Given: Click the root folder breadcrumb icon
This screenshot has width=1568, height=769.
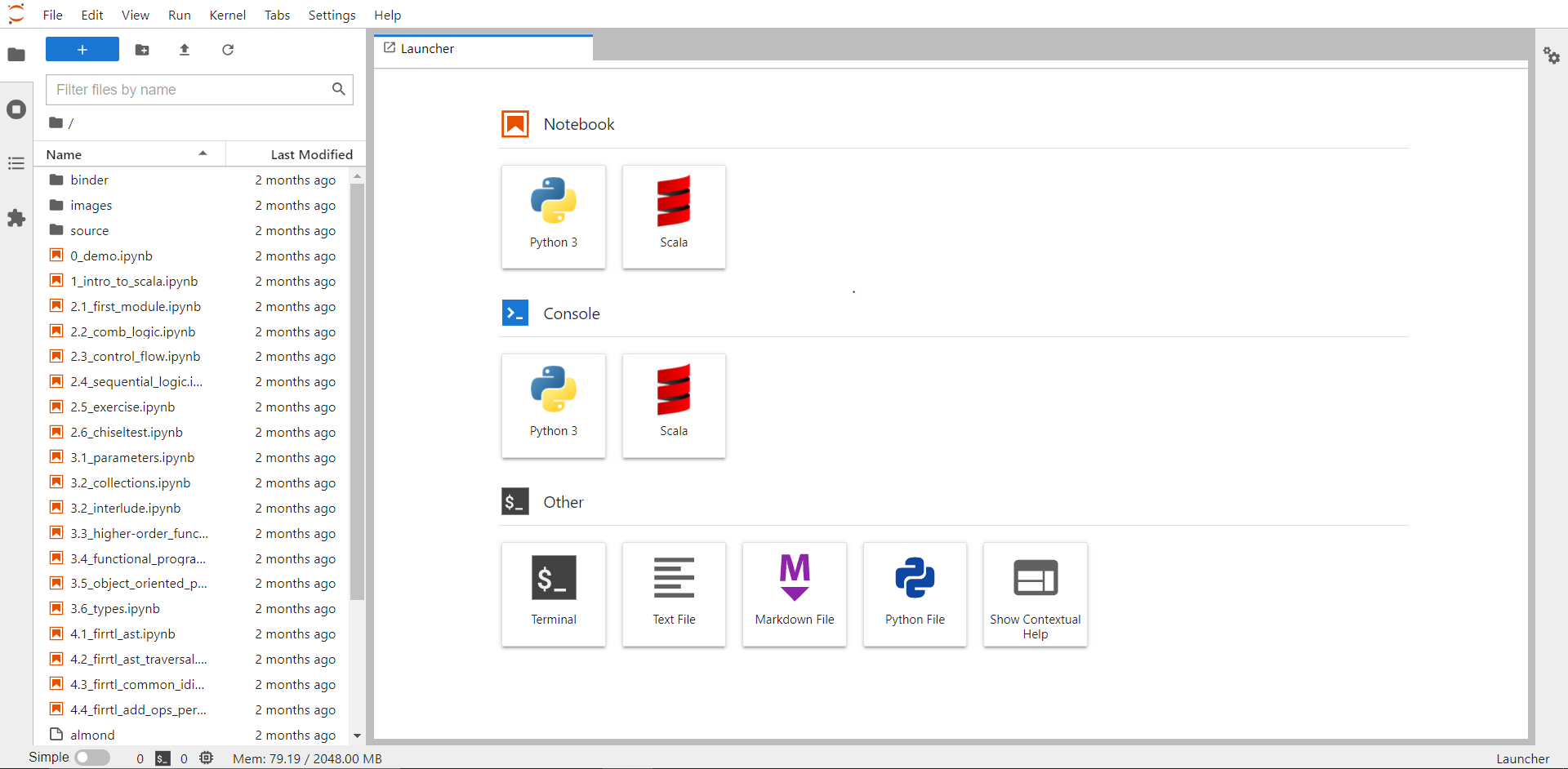Looking at the screenshot, I should point(56,122).
